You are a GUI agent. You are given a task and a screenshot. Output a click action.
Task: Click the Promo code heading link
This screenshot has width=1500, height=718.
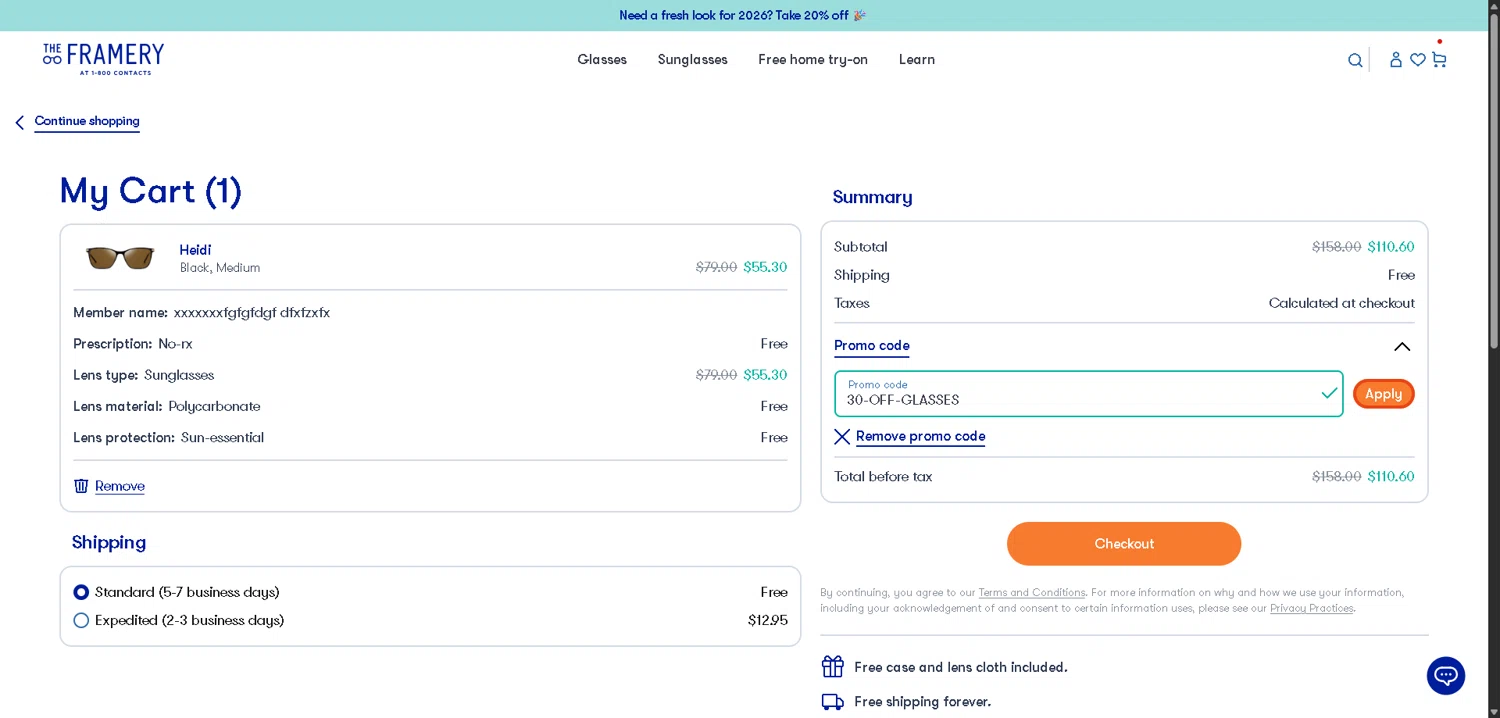tap(872, 346)
